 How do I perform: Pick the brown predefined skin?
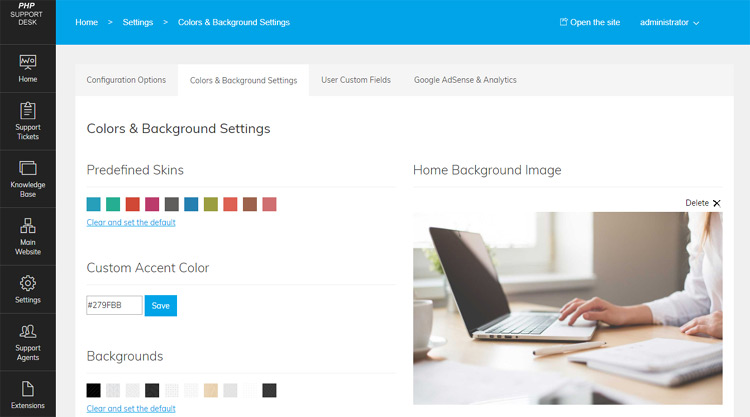250,204
